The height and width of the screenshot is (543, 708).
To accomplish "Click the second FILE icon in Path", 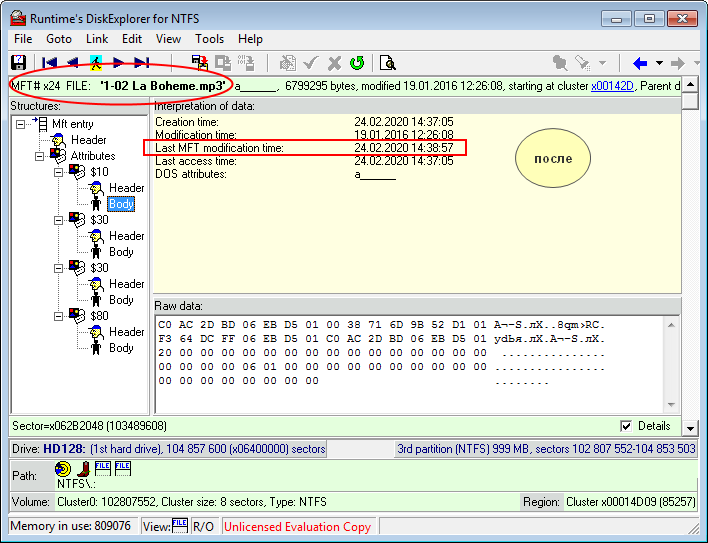I will 122,469.
